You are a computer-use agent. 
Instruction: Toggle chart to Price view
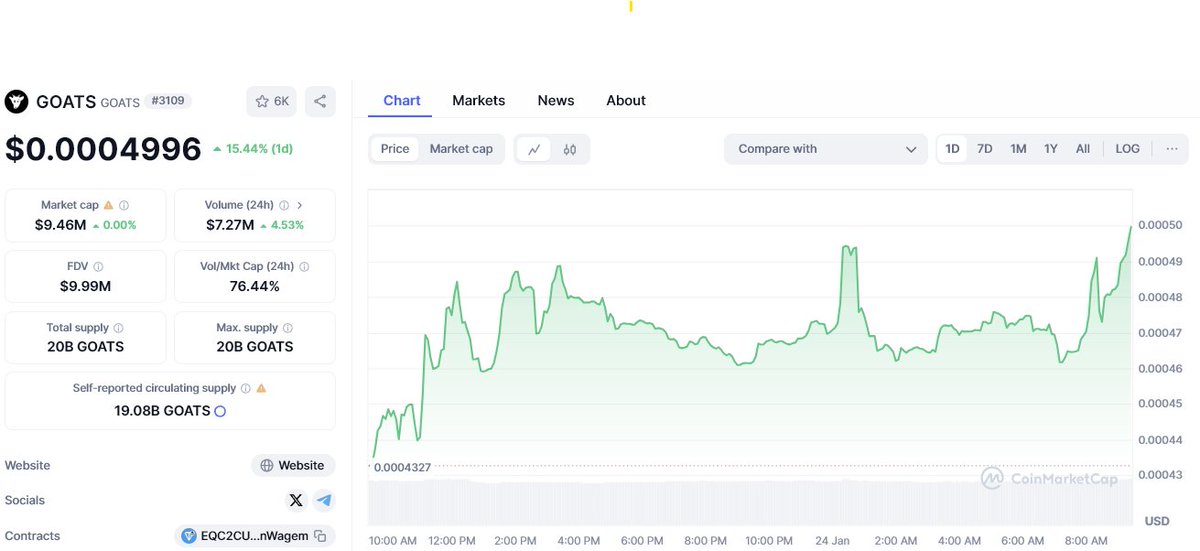395,149
